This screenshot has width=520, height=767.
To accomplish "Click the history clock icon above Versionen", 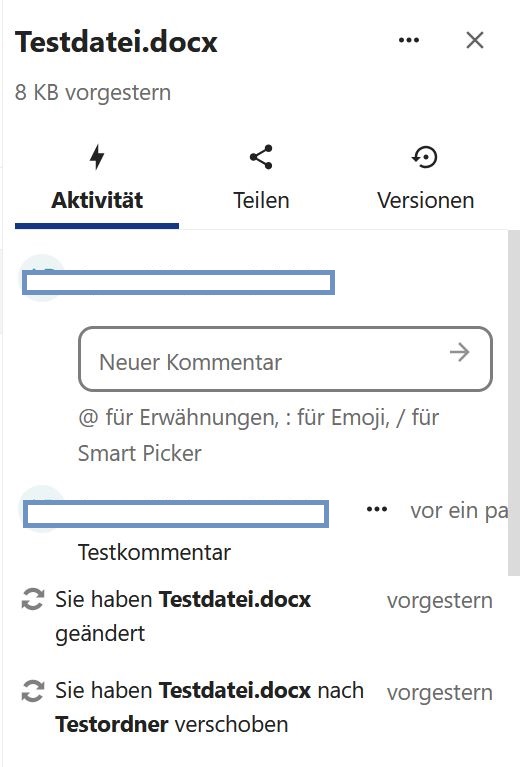I will pos(425,157).
